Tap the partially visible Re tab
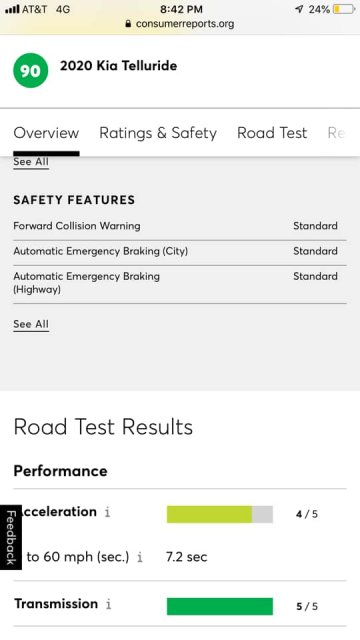 coord(336,133)
